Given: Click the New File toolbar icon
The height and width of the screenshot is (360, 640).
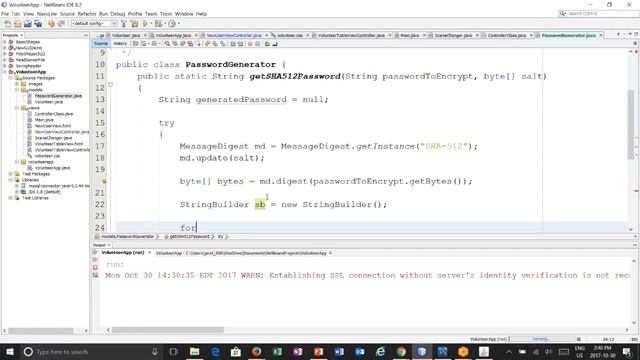Looking at the screenshot, I should [x=7, y=24].
